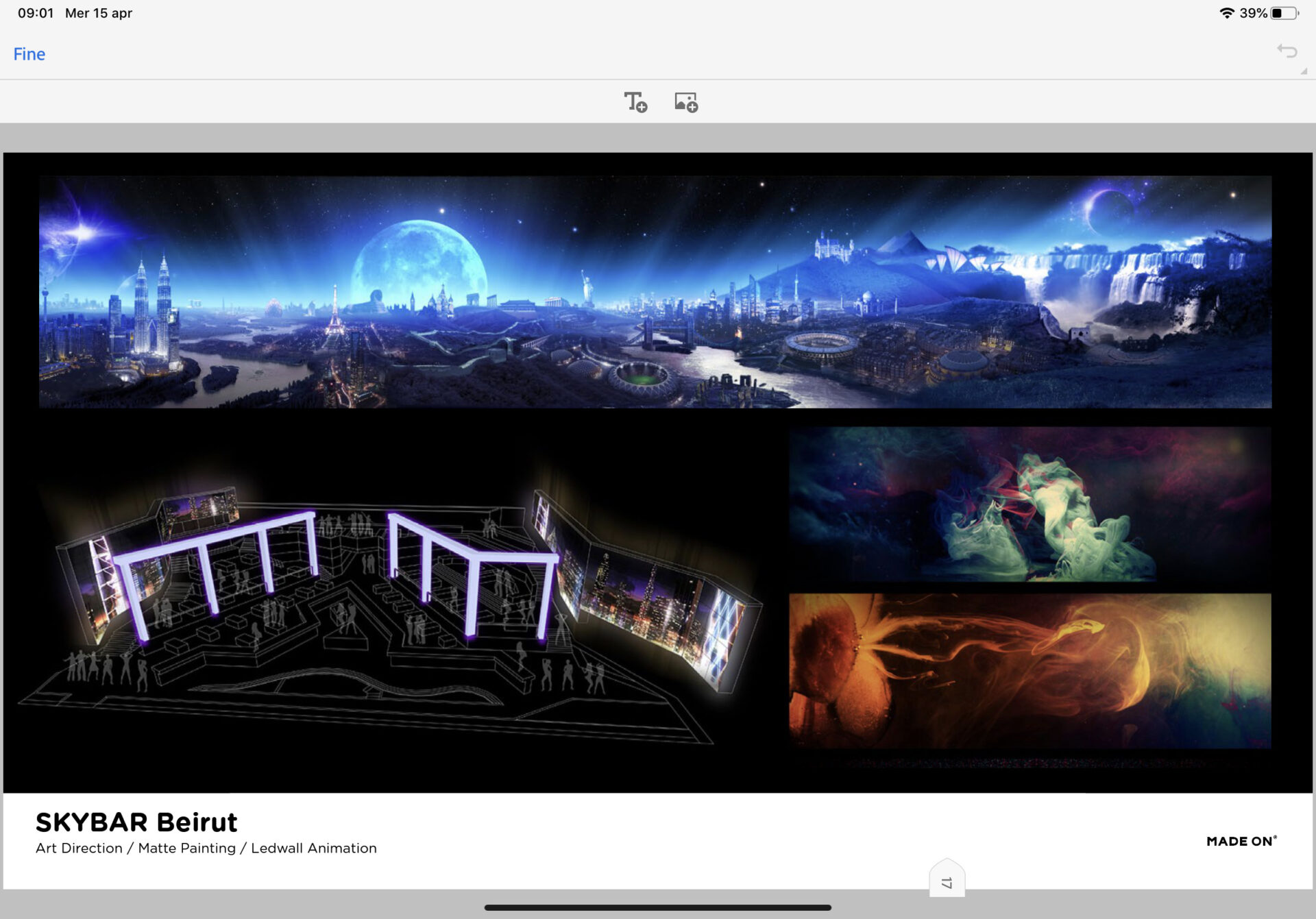
Task: Select the add text box tool
Action: click(x=635, y=102)
